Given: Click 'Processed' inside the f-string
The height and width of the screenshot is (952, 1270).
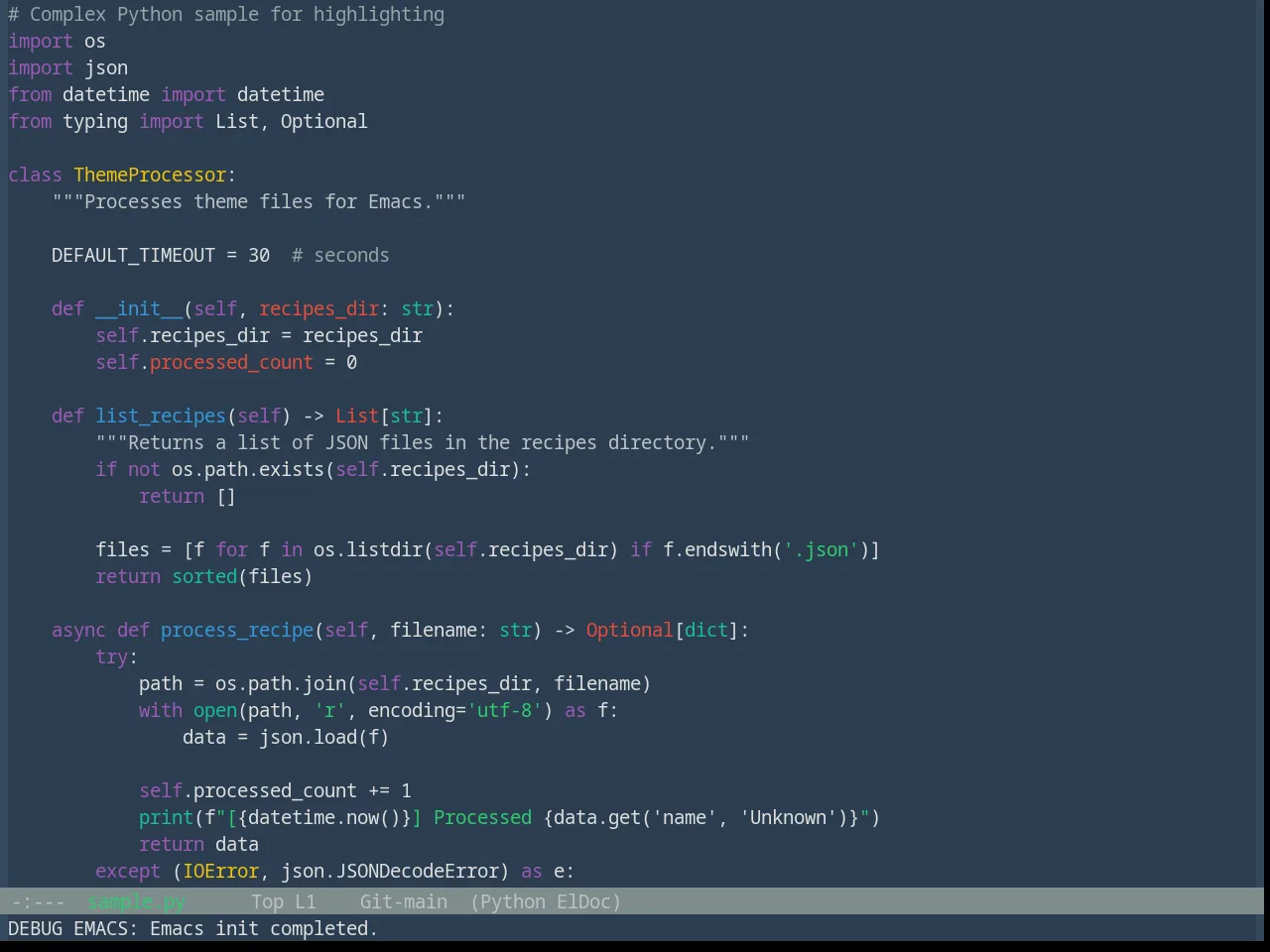Looking at the screenshot, I should pos(482,818).
